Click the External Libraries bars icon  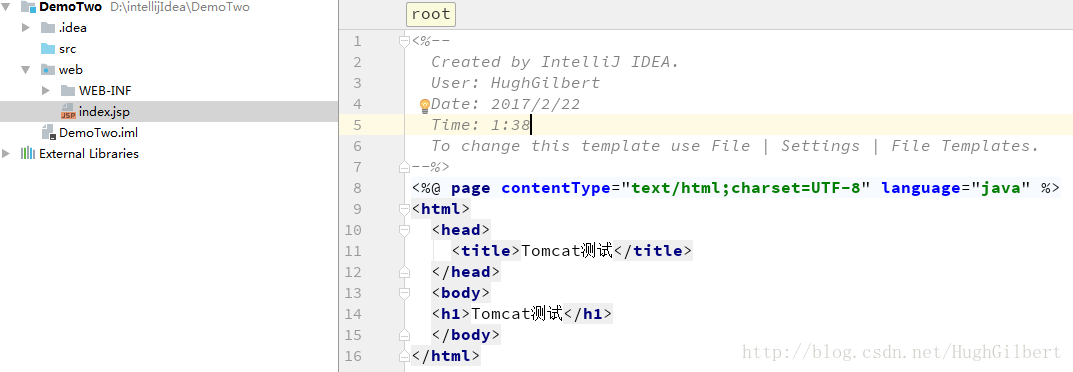(28, 153)
